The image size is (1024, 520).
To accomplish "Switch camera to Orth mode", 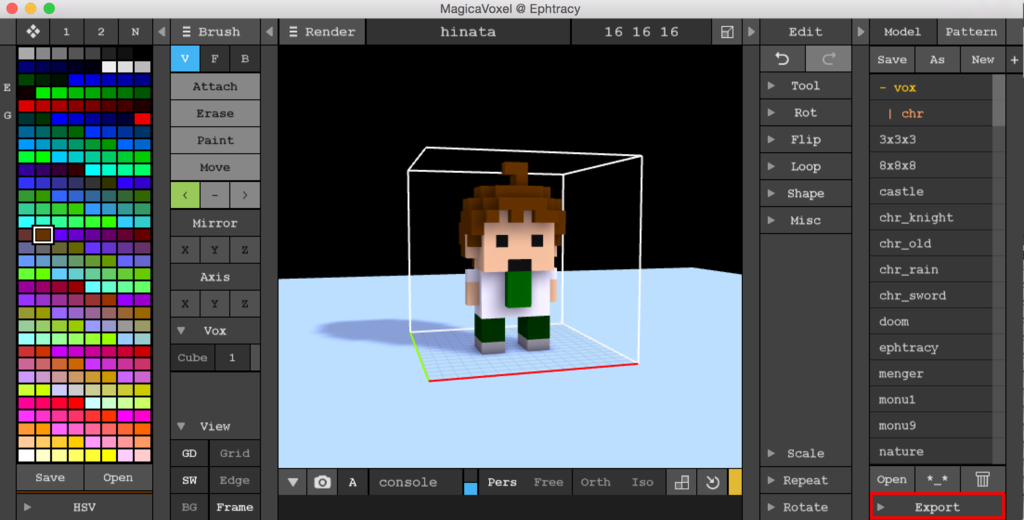I will point(595,482).
